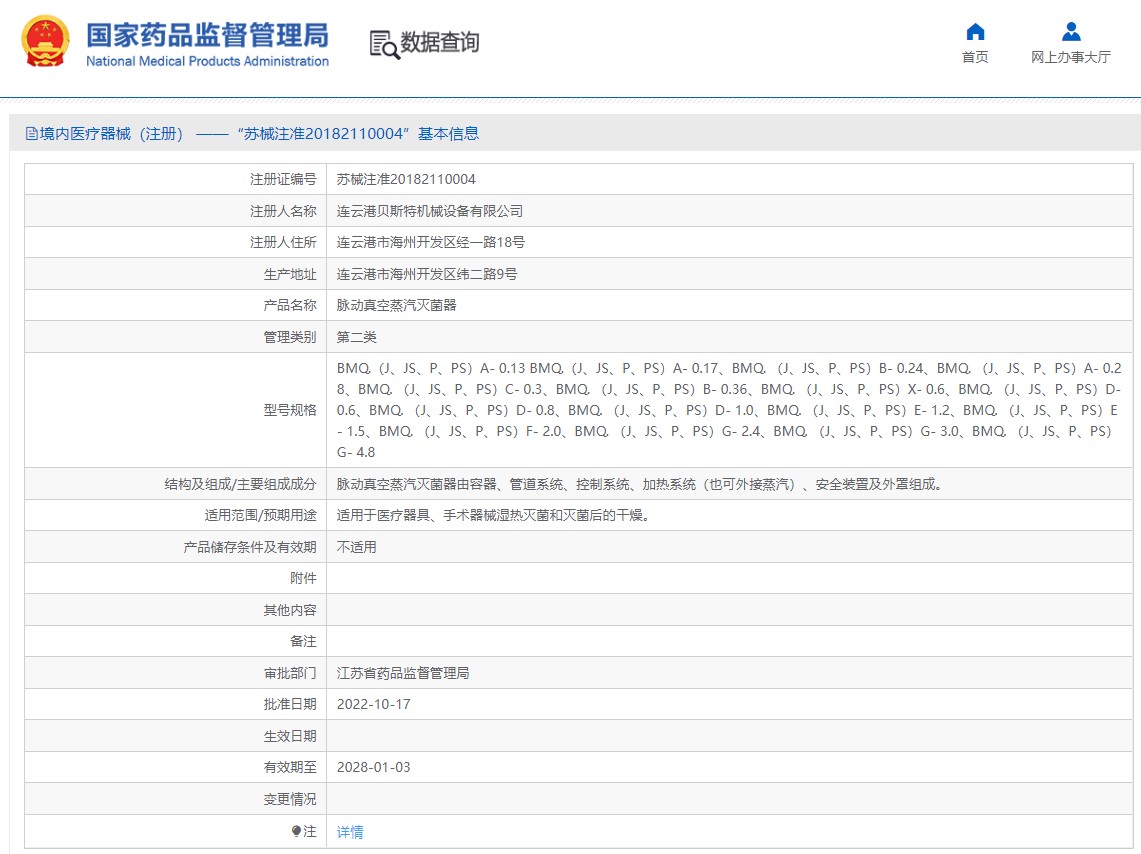Screen dimensions: 1141x854
Task: Click the 有效期至 label
Action: click(x=290, y=767)
